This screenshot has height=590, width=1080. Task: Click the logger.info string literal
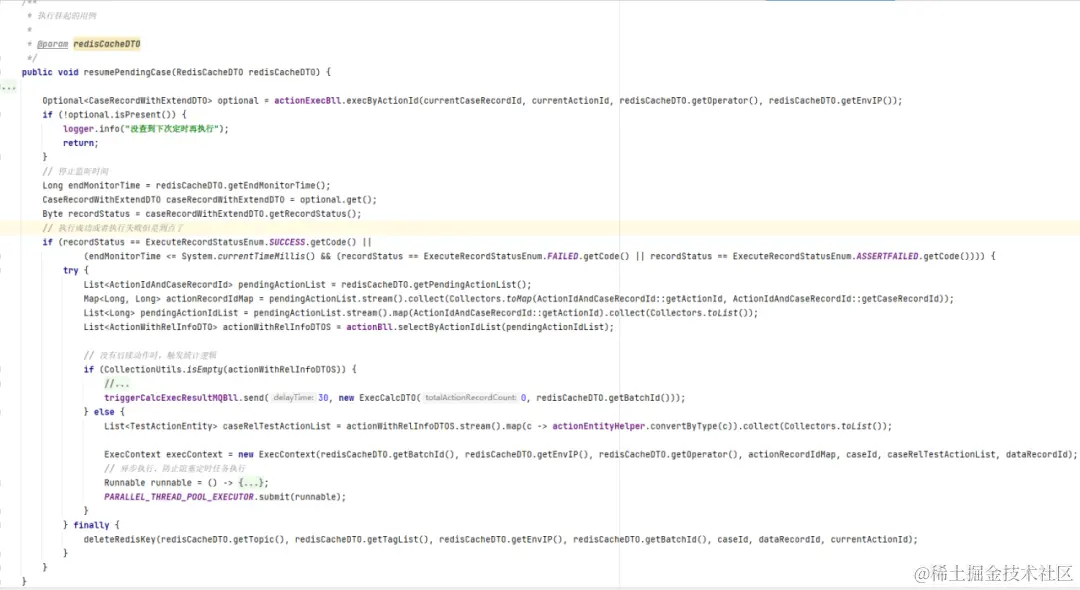click(x=170, y=129)
